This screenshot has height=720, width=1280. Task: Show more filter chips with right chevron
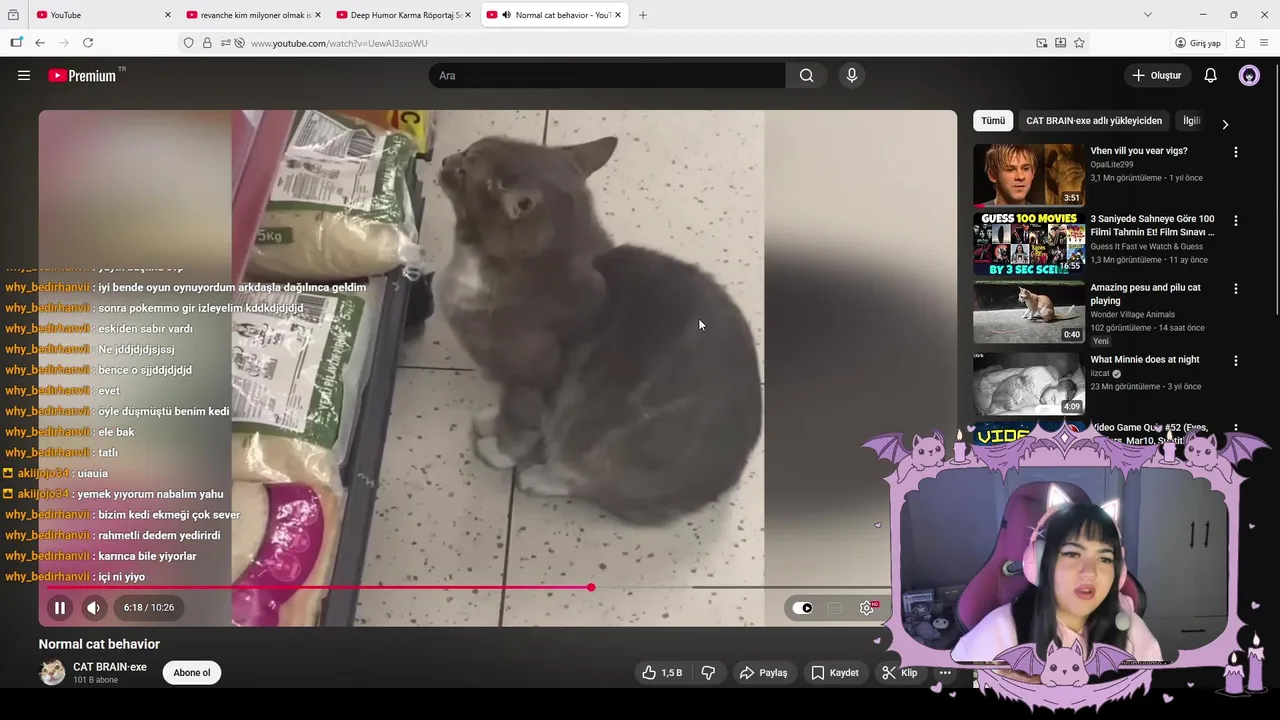coord(1225,124)
